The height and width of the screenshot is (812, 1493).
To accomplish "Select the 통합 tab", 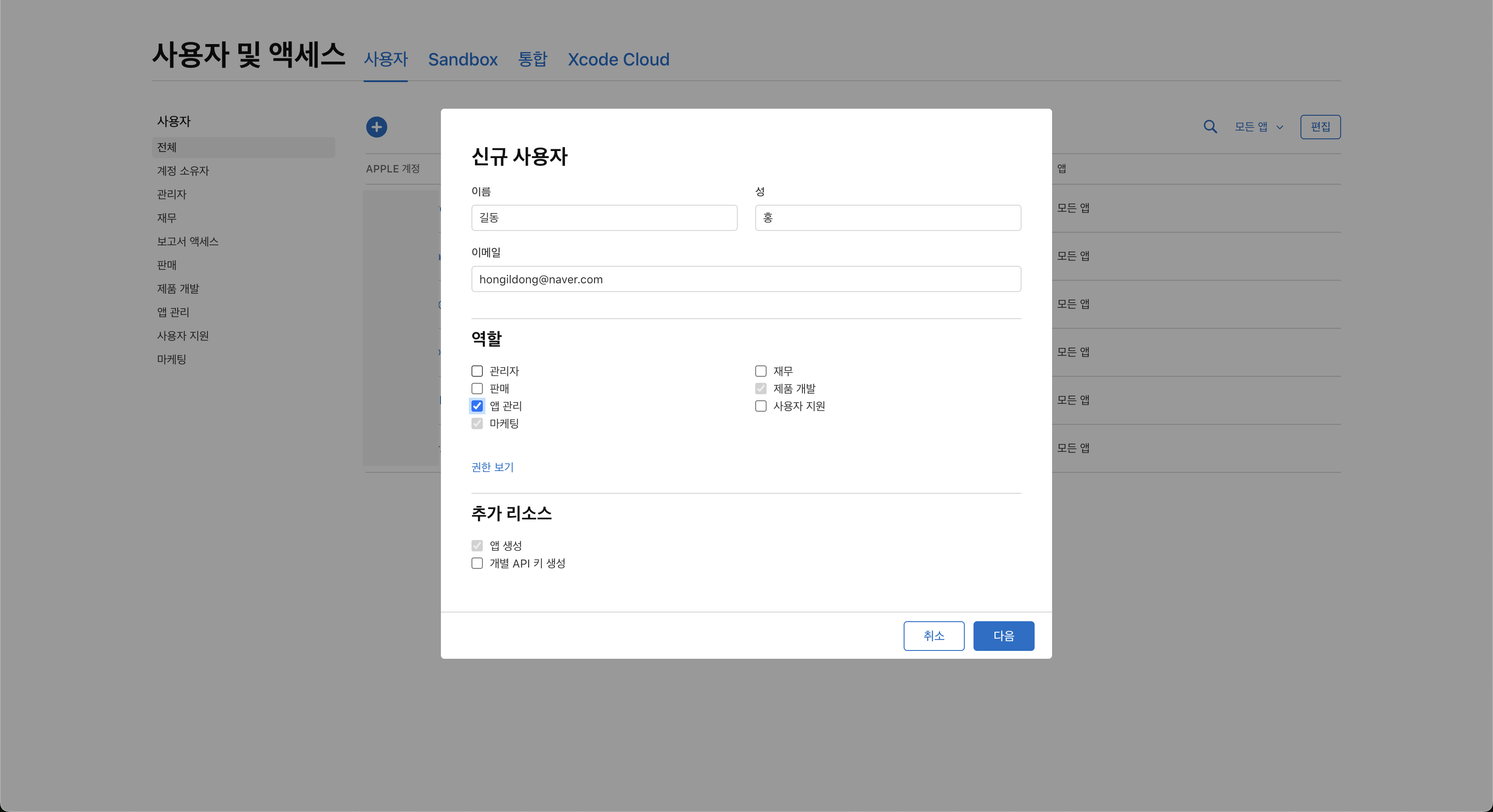I will click(532, 60).
